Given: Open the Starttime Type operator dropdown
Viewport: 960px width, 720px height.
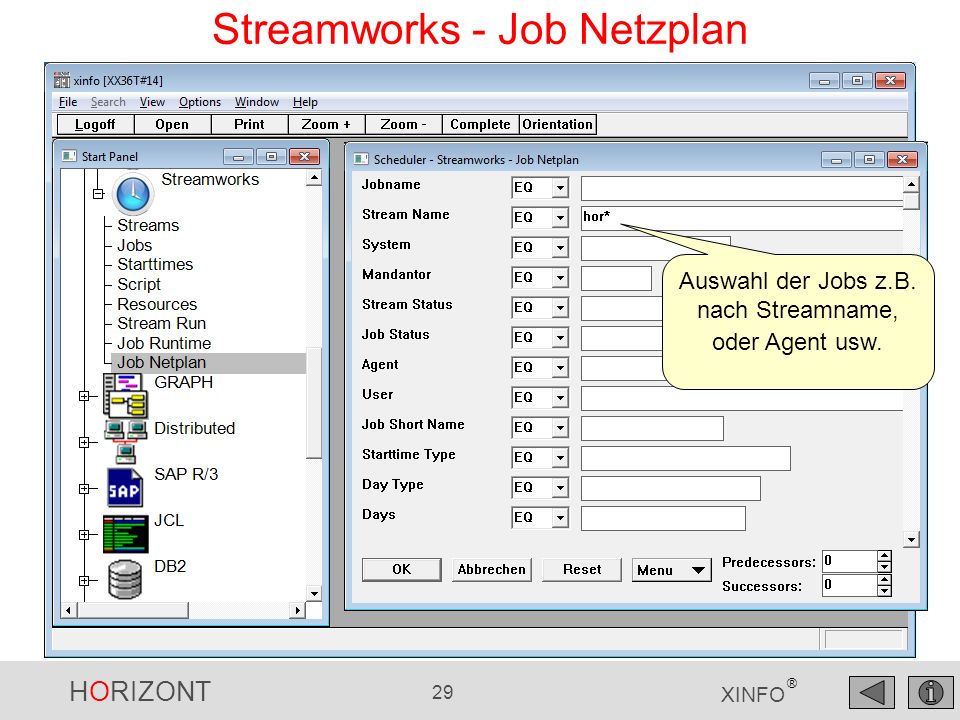Looking at the screenshot, I should click(560, 457).
